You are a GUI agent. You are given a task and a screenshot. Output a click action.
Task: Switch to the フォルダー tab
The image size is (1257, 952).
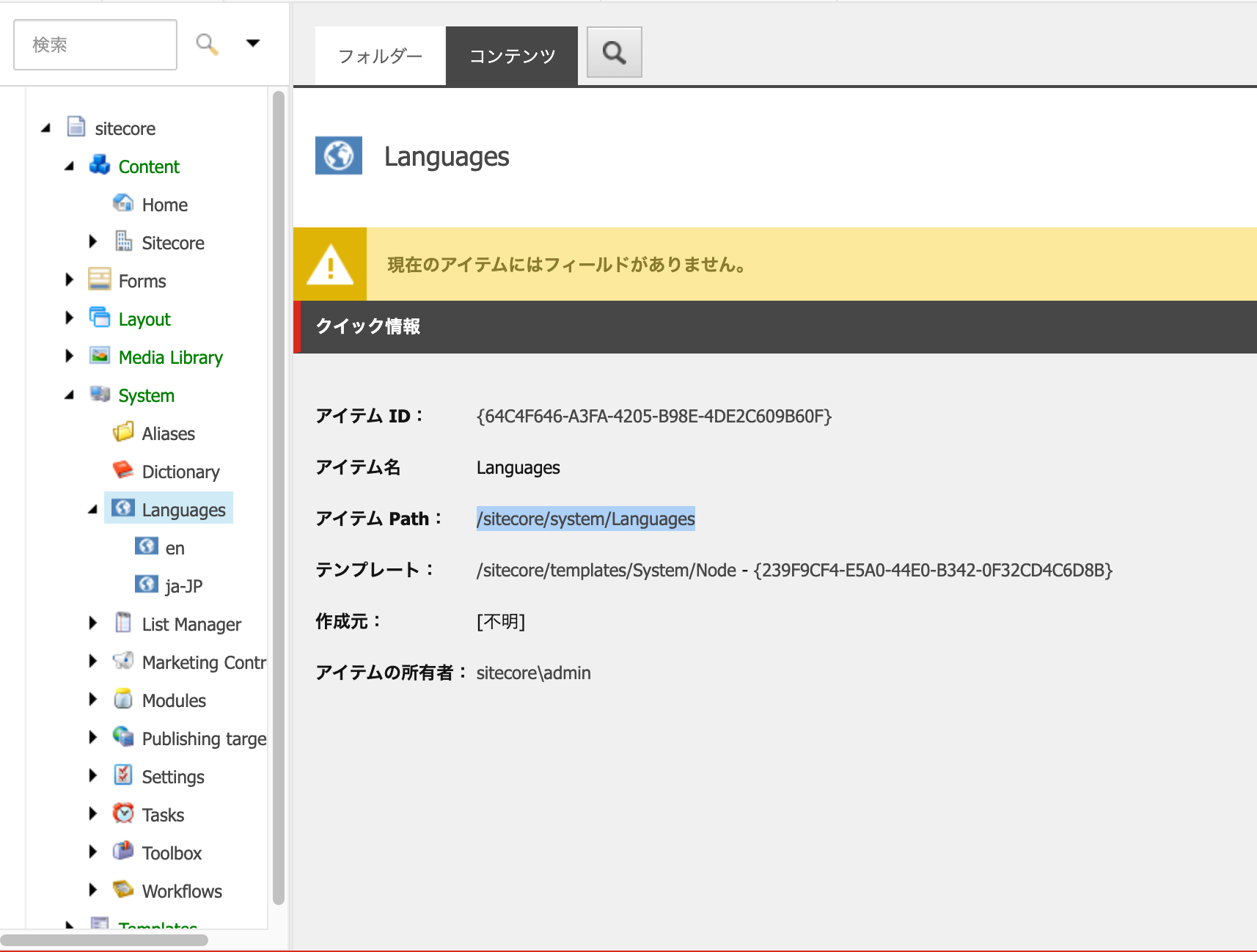[381, 56]
